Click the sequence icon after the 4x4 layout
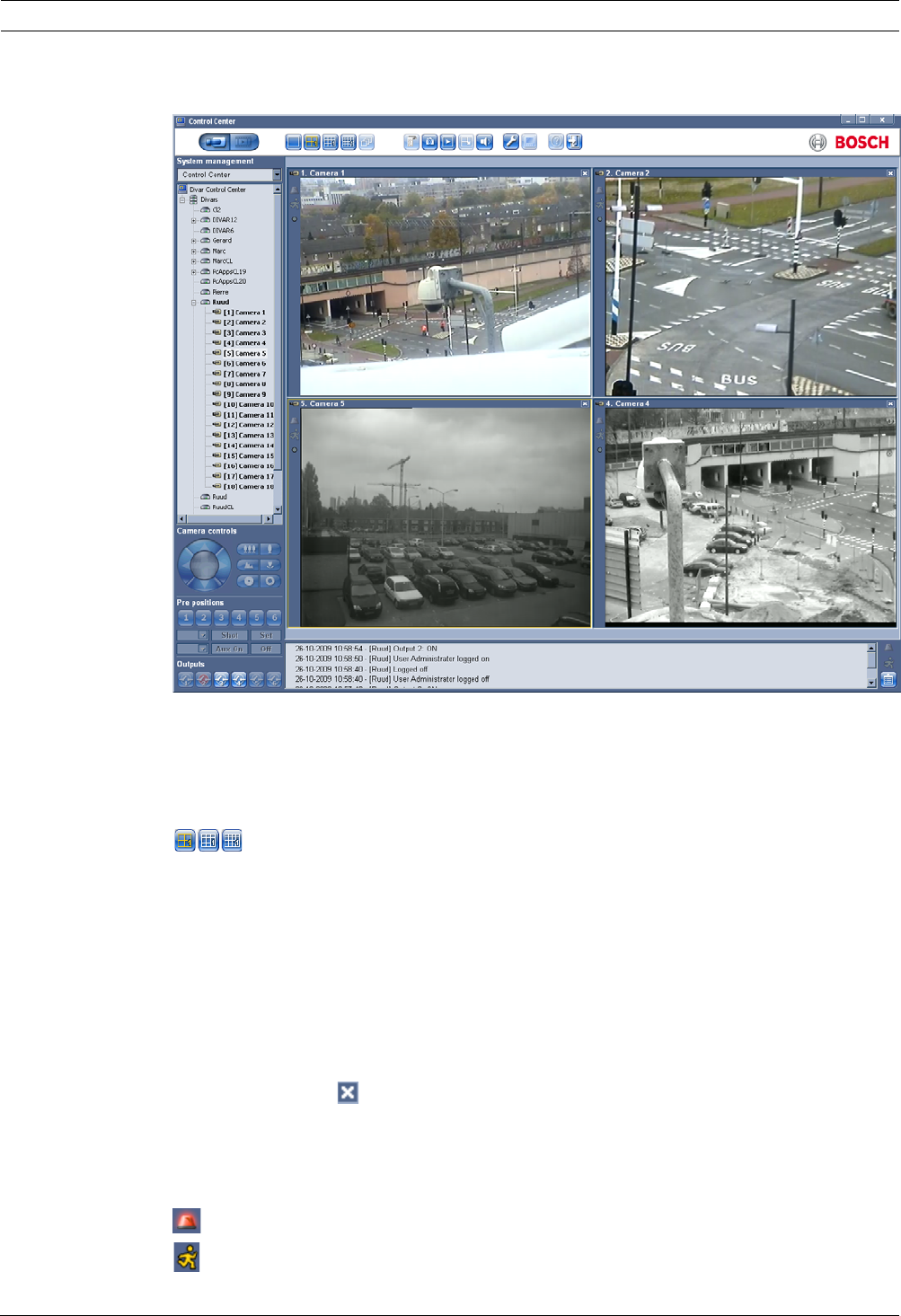The height and width of the screenshot is (1316, 901). 367,142
